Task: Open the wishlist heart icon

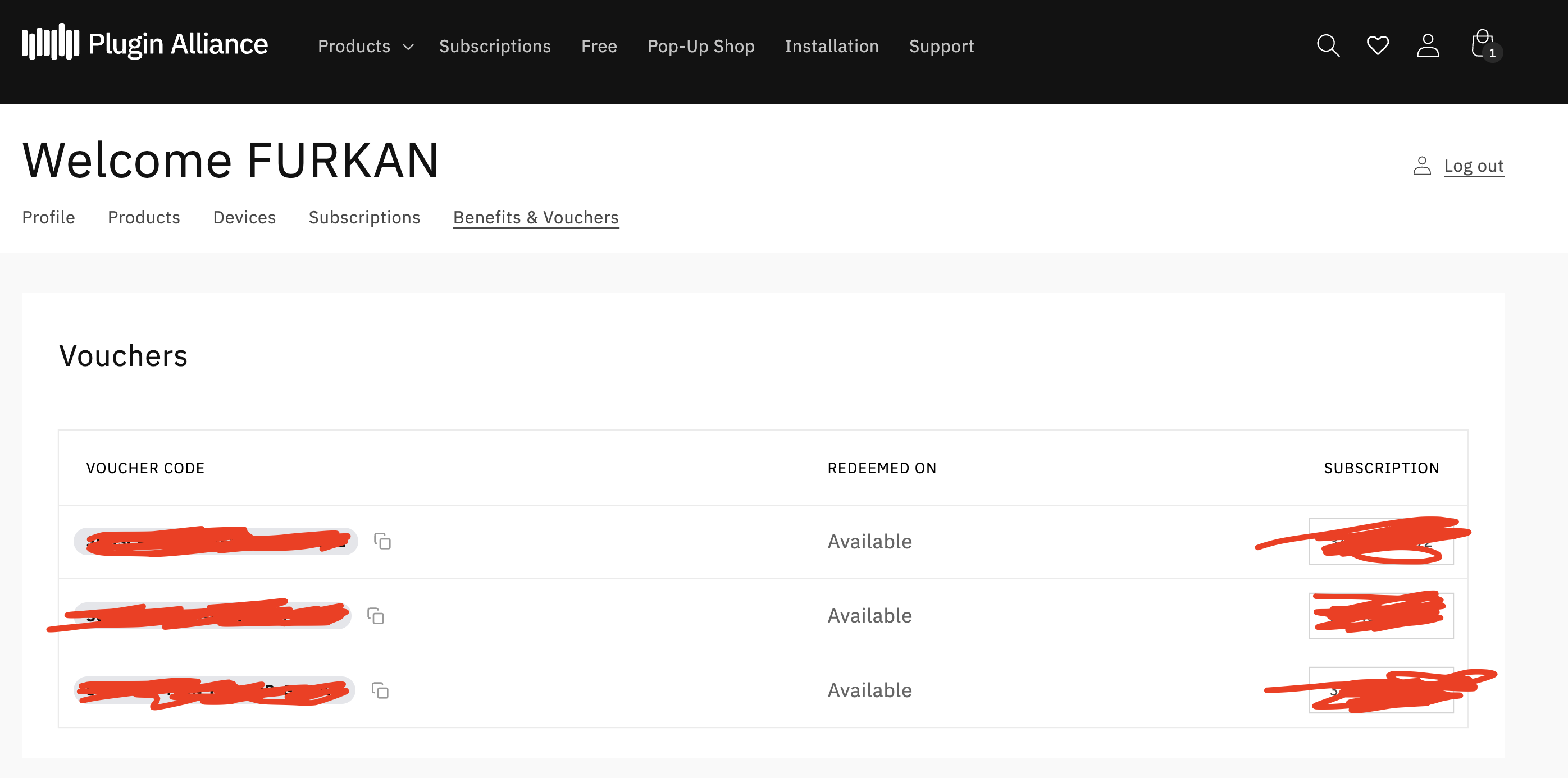Action: pos(1378,45)
